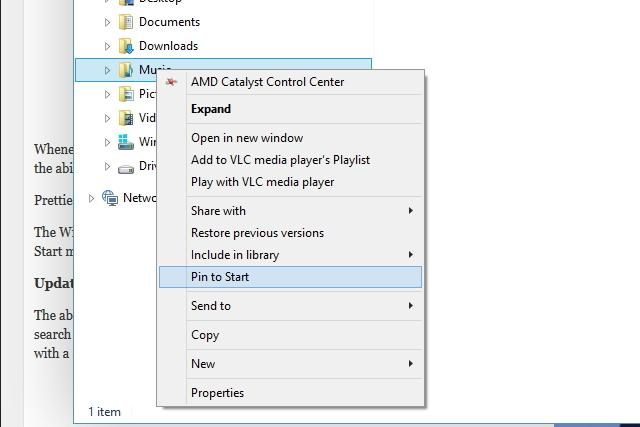
Task: Choose Pin to Start
Action: pos(290,277)
